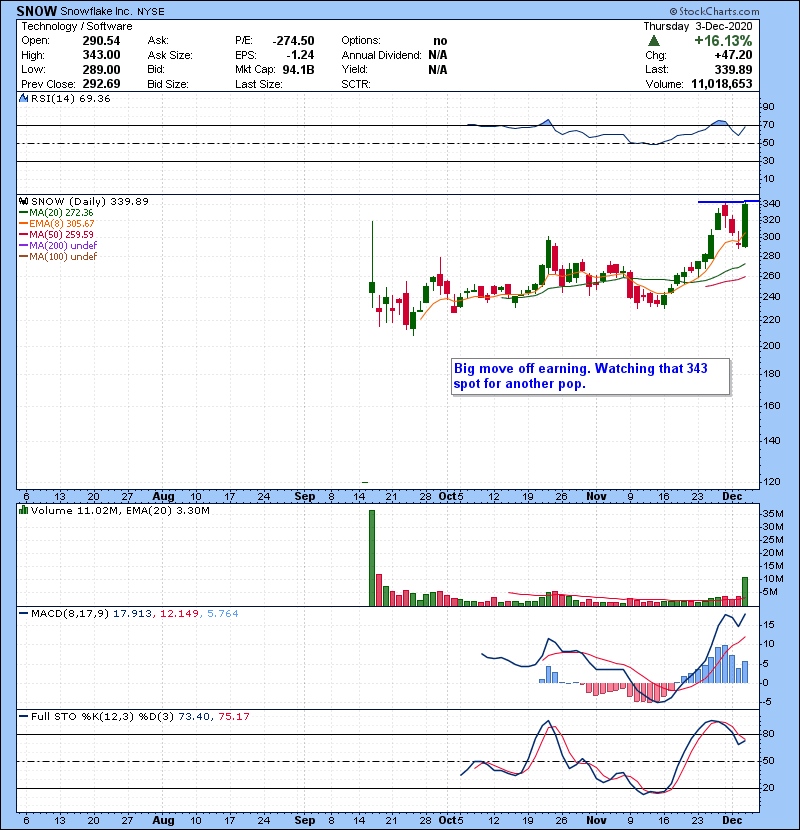Click the Mkt Cap value 94.1B
This screenshot has width=800, height=830.
tap(299, 69)
